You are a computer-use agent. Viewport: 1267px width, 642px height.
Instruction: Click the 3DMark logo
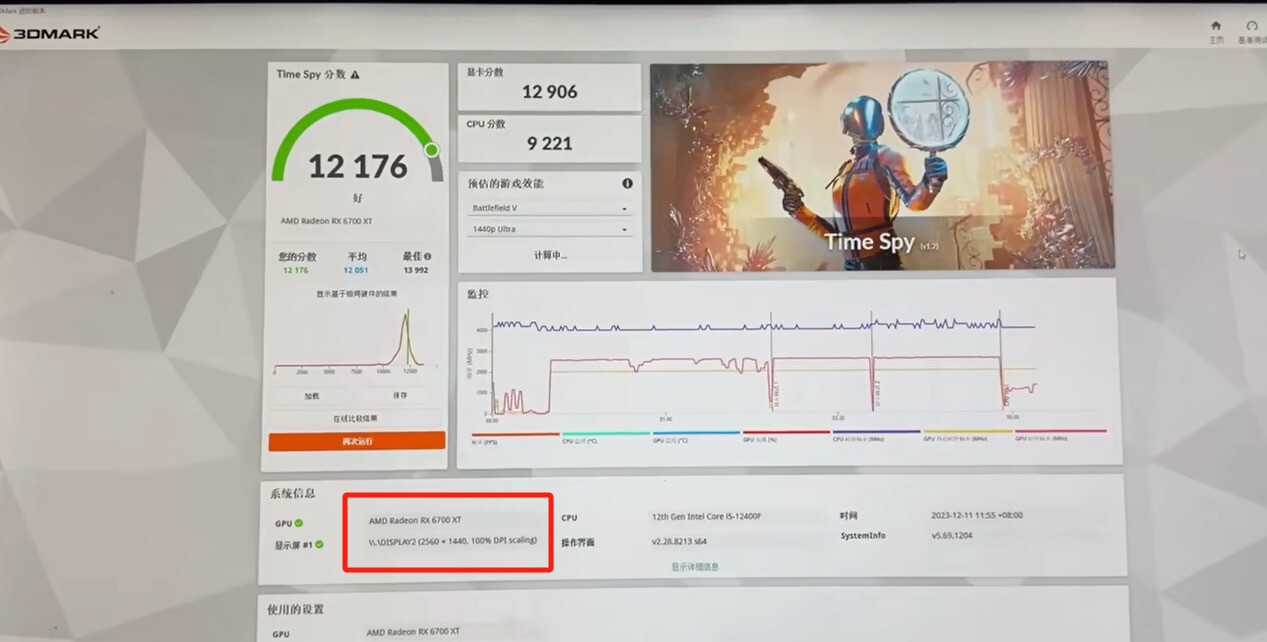coord(50,33)
